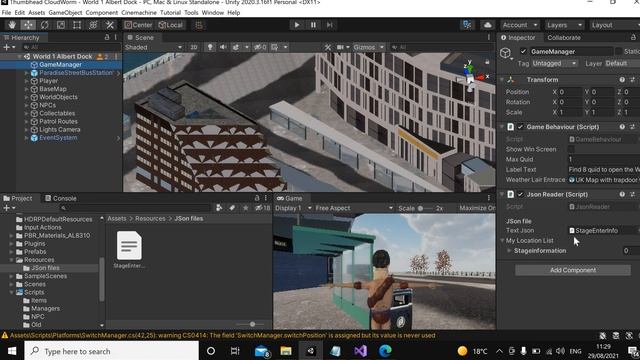
Task: Open scene component tools icon
Action: tap(328, 47)
